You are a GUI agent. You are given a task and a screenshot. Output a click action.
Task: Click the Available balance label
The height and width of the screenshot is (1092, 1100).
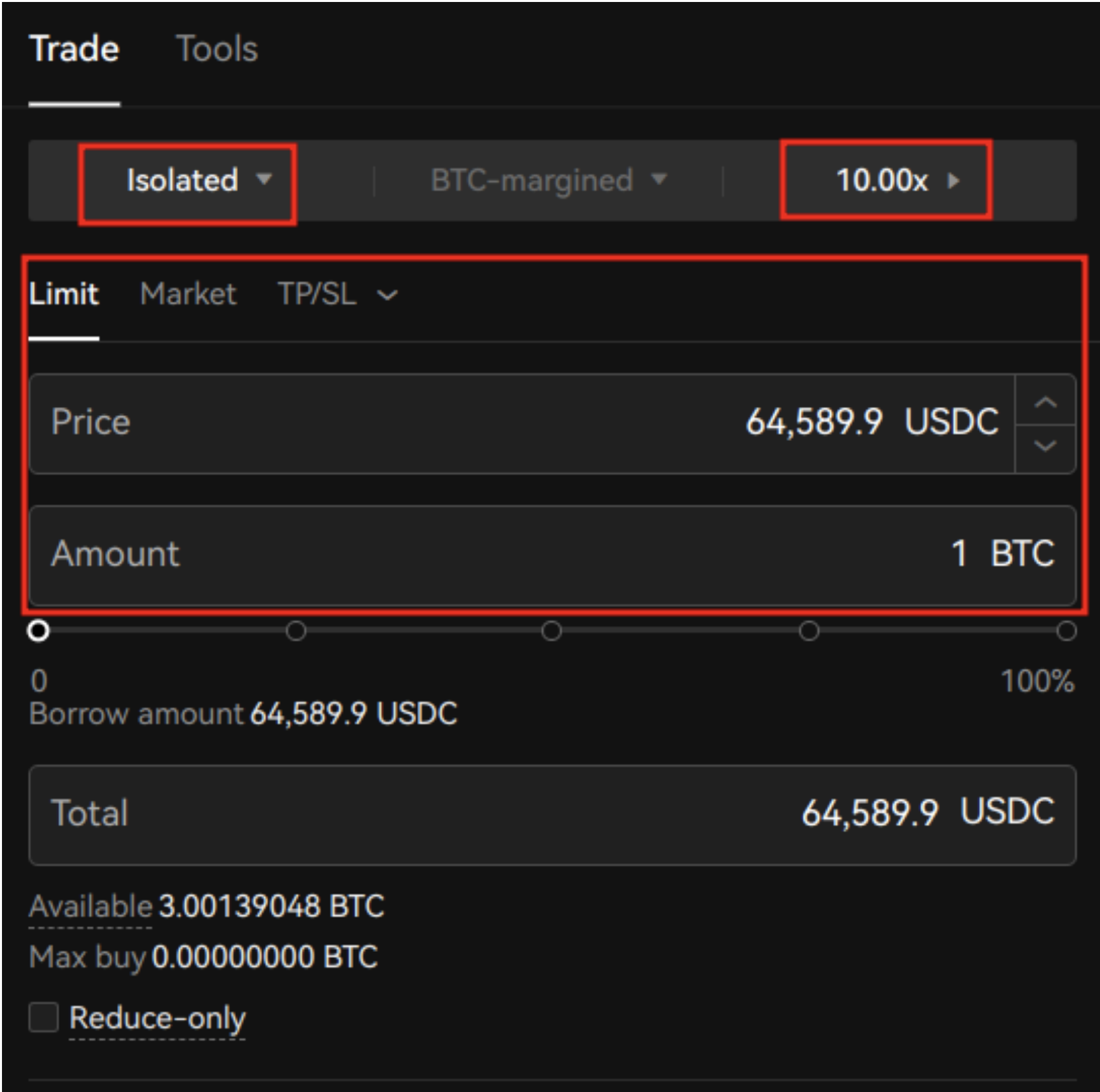tap(91, 906)
